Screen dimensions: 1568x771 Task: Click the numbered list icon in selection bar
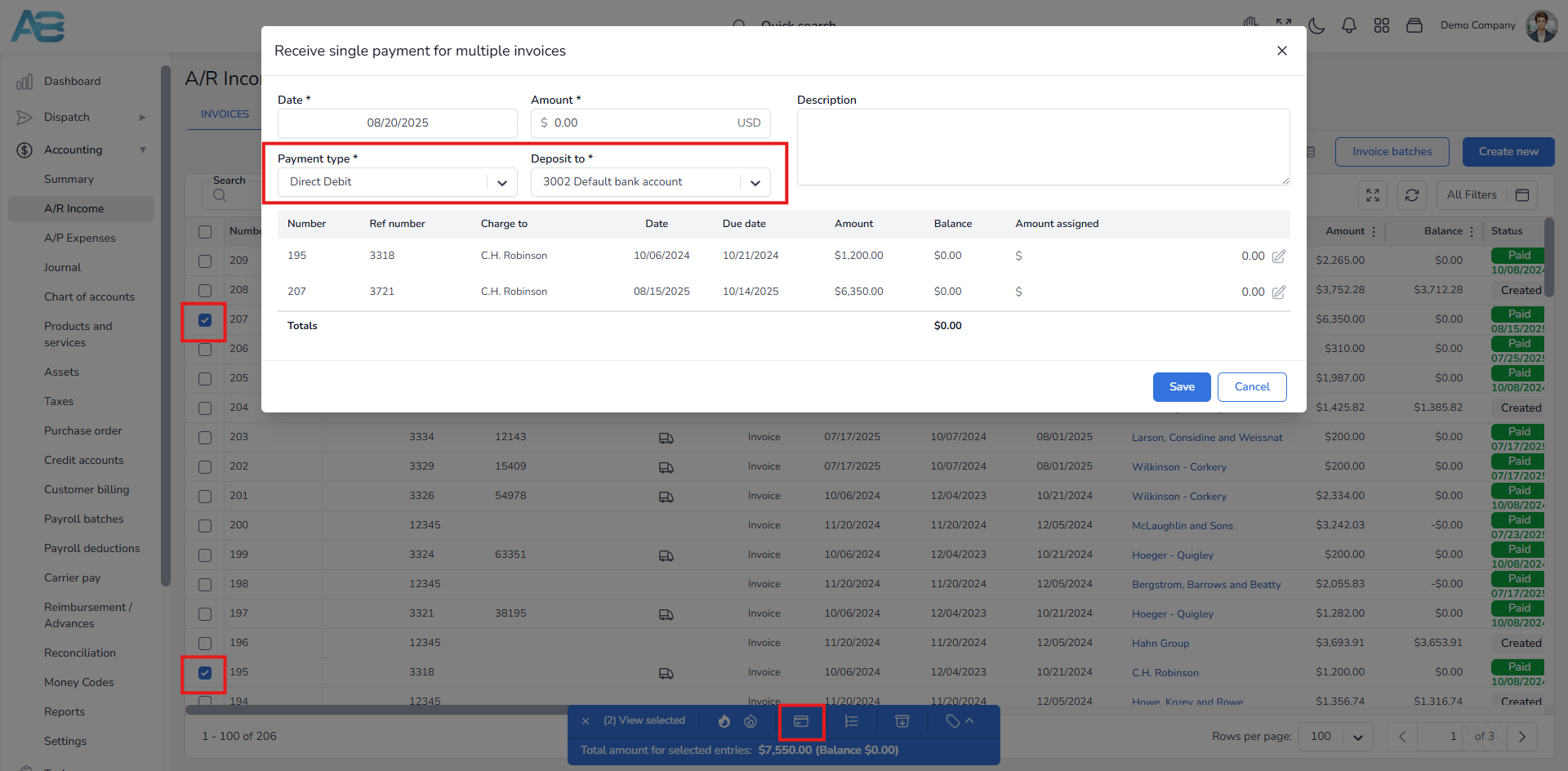851,721
